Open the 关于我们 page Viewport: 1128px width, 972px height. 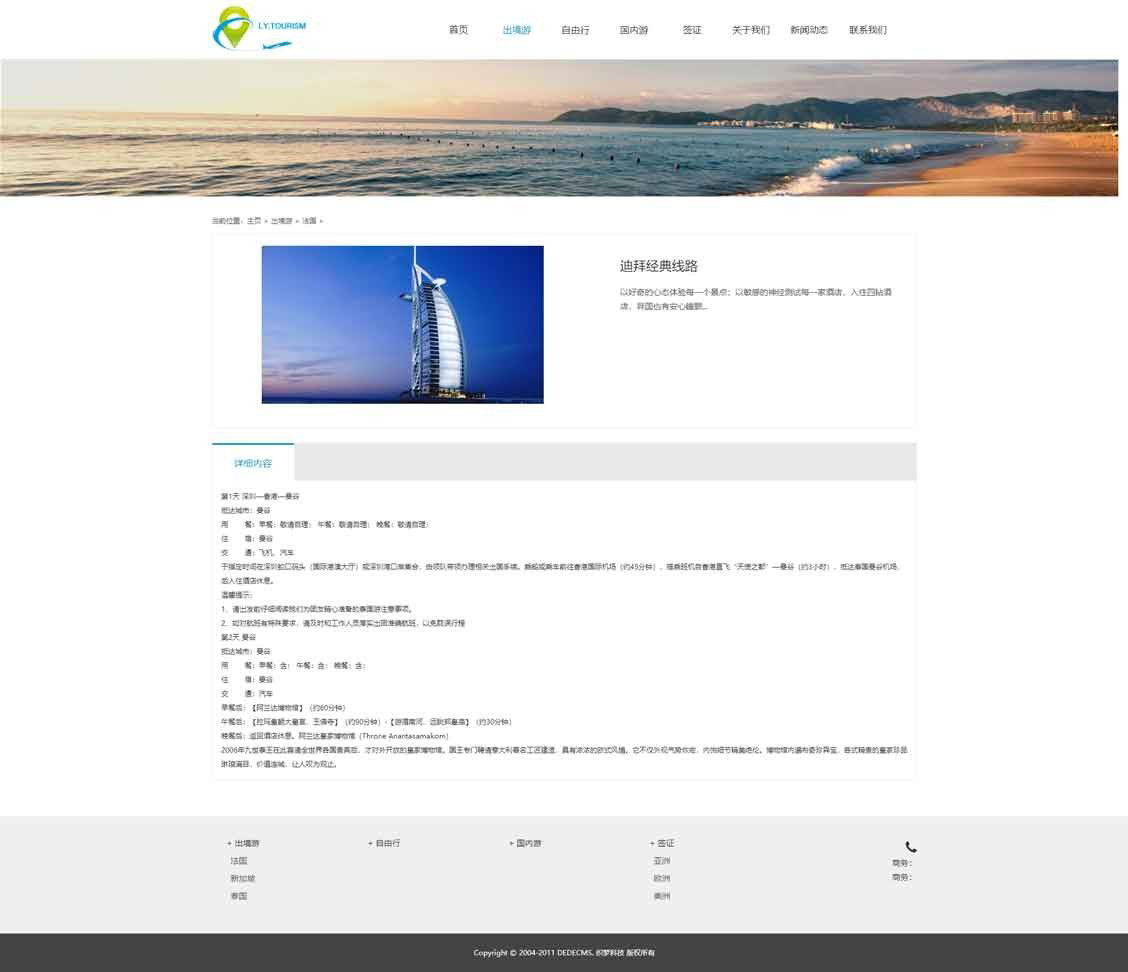pos(750,30)
